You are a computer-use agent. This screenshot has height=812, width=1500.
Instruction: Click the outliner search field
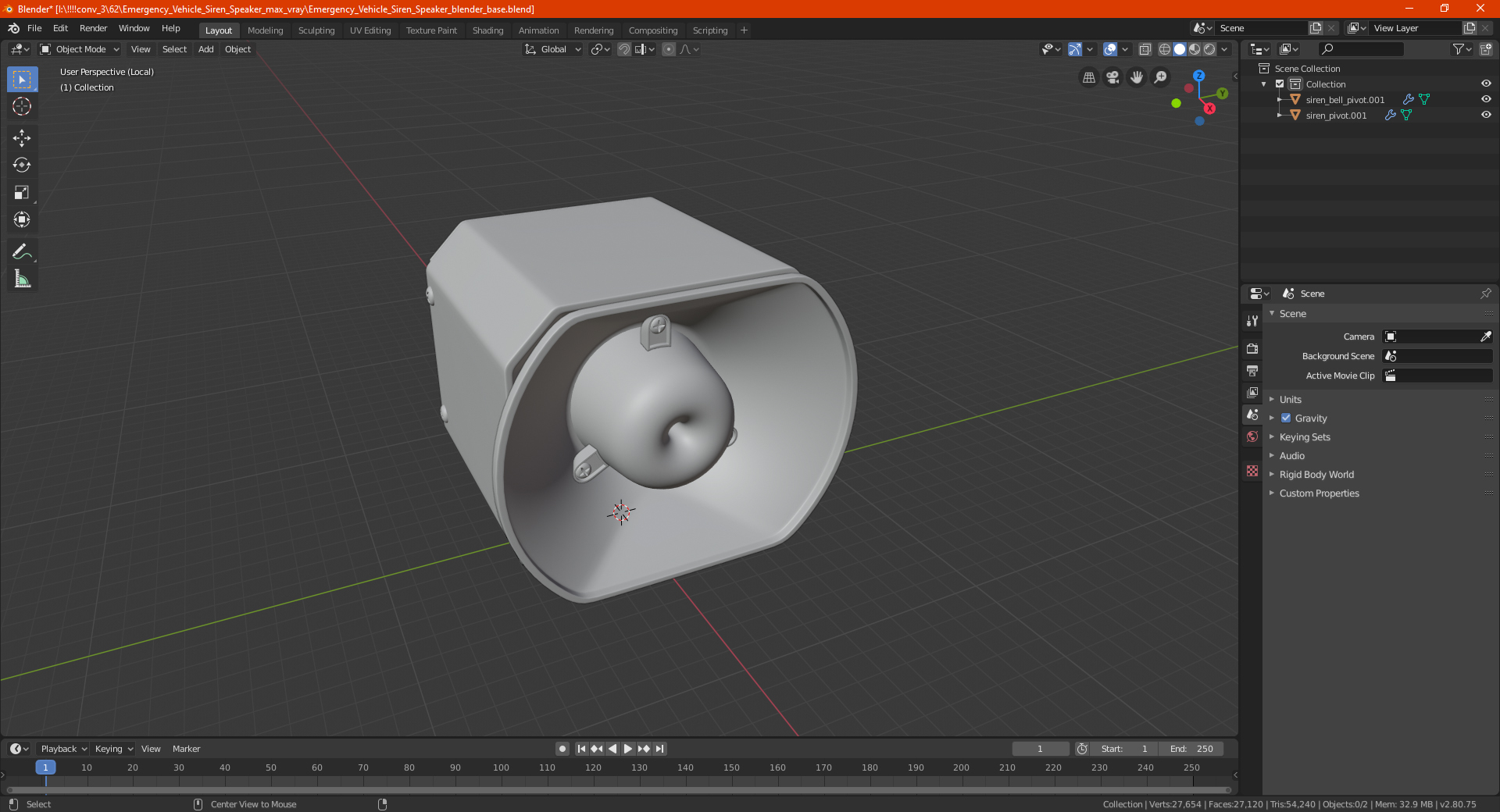[x=1360, y=49]
